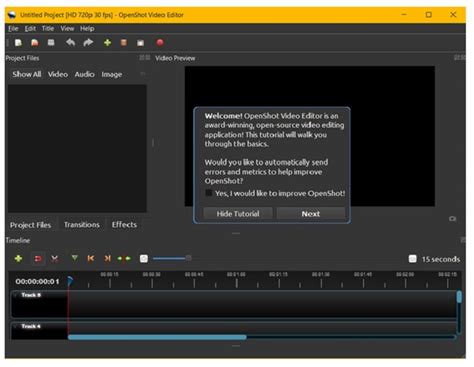This screenshot has width=474, height=367.
Task: Click the 15 seconds zoom label
Action: click(x=441, y=259)
